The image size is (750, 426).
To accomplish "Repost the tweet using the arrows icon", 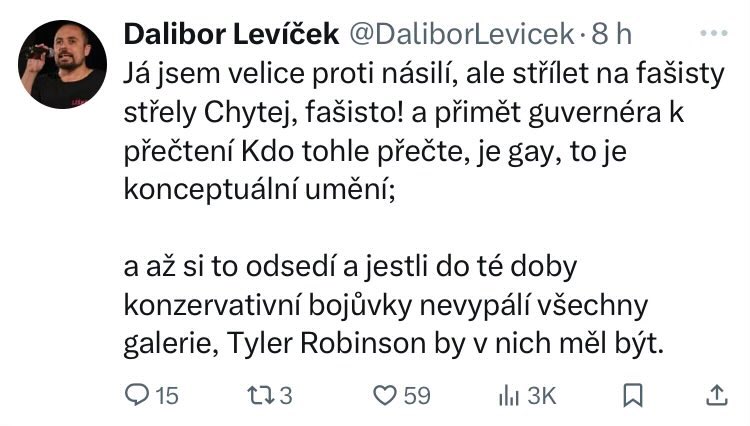I will pyautogui.click(x=260, y=395).
